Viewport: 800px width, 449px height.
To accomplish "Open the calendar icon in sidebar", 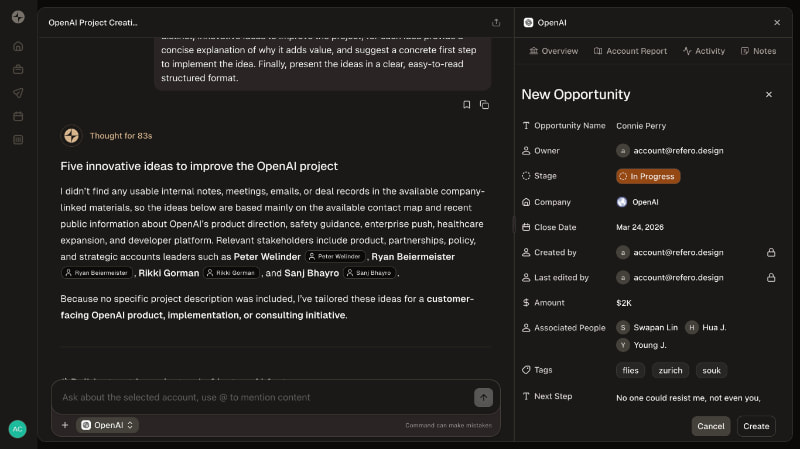I will point(18,116).
